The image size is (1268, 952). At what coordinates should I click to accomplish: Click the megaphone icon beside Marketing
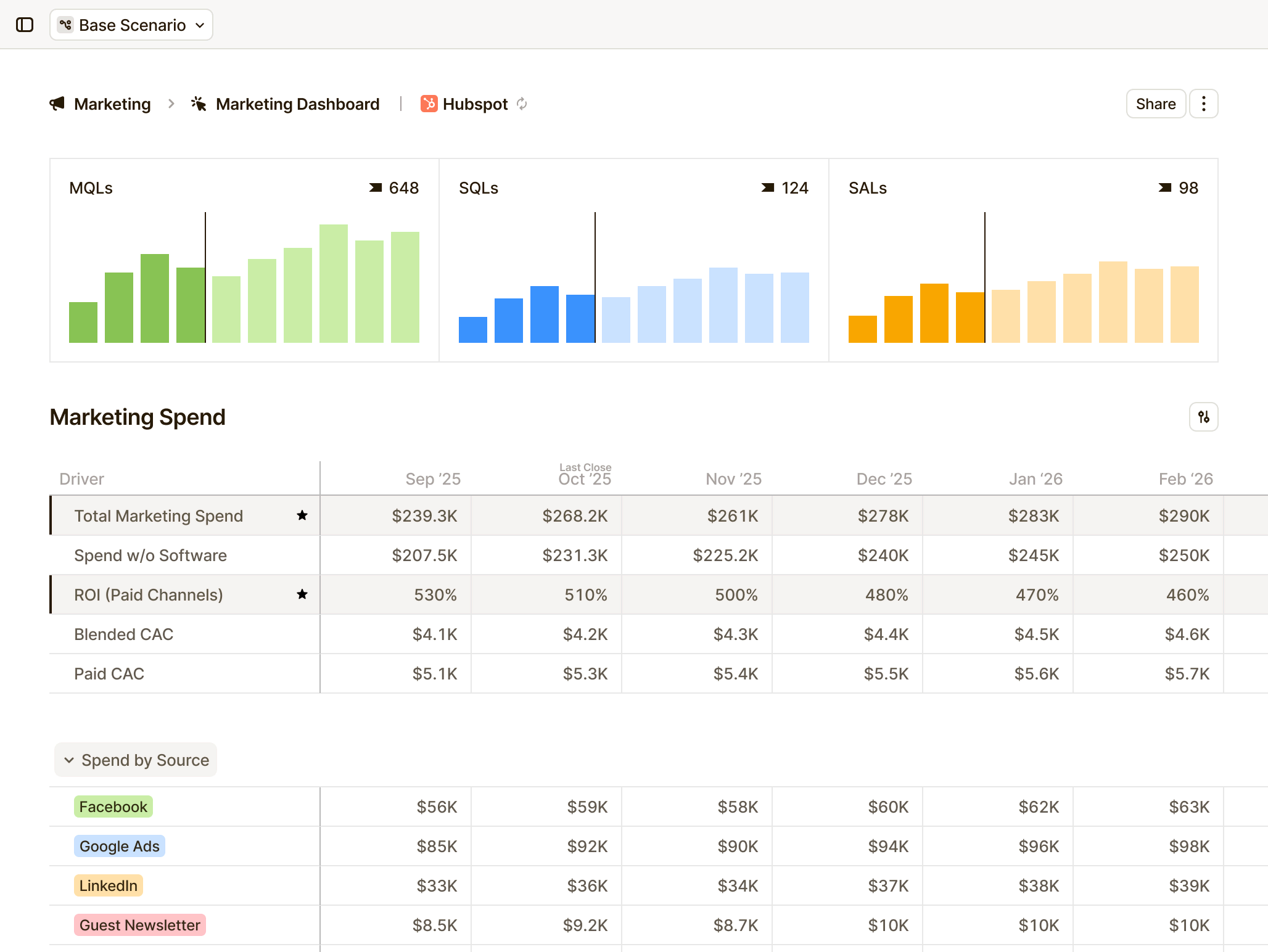58,104
